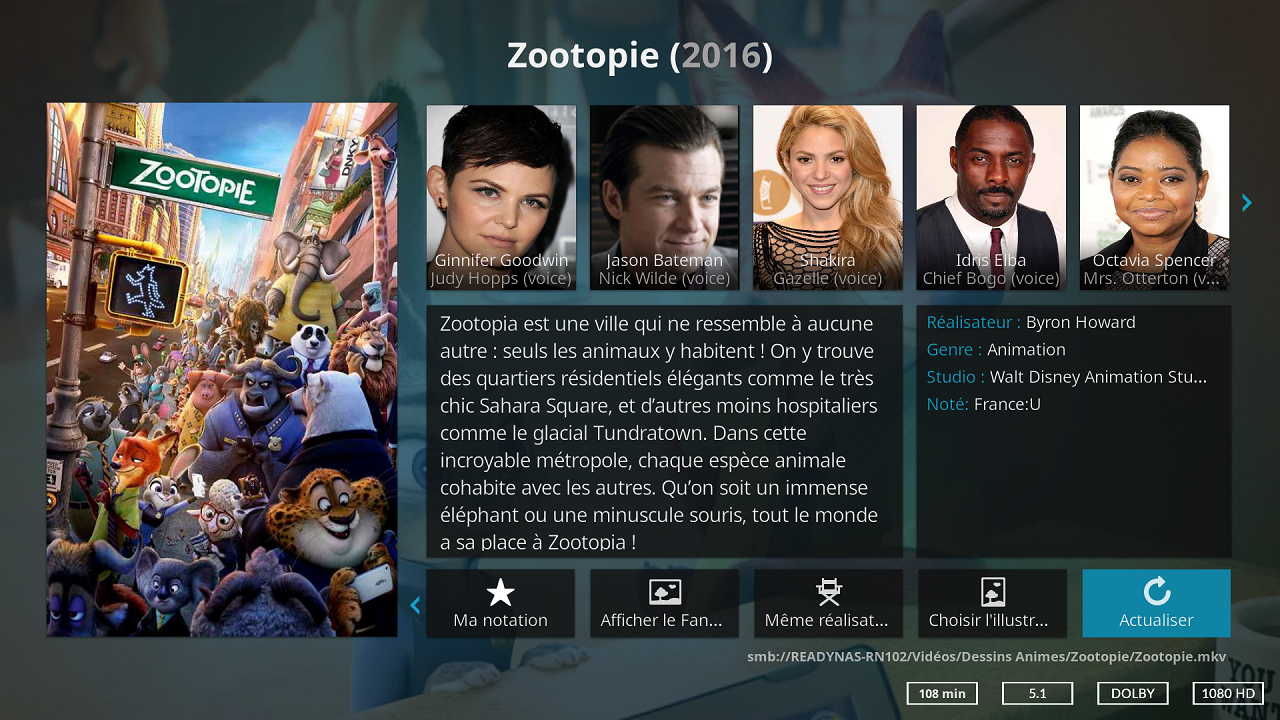Click the DOLBY audio badge

[1133, 693]
